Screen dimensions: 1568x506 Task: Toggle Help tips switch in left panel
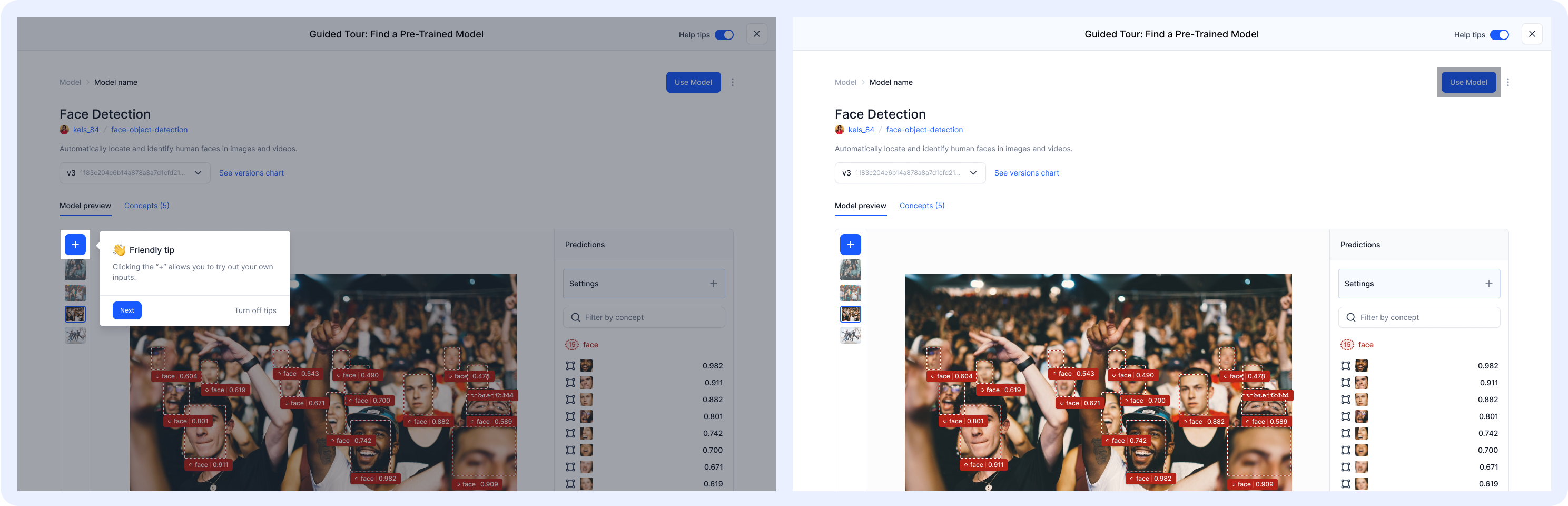[x=724, y=35]
